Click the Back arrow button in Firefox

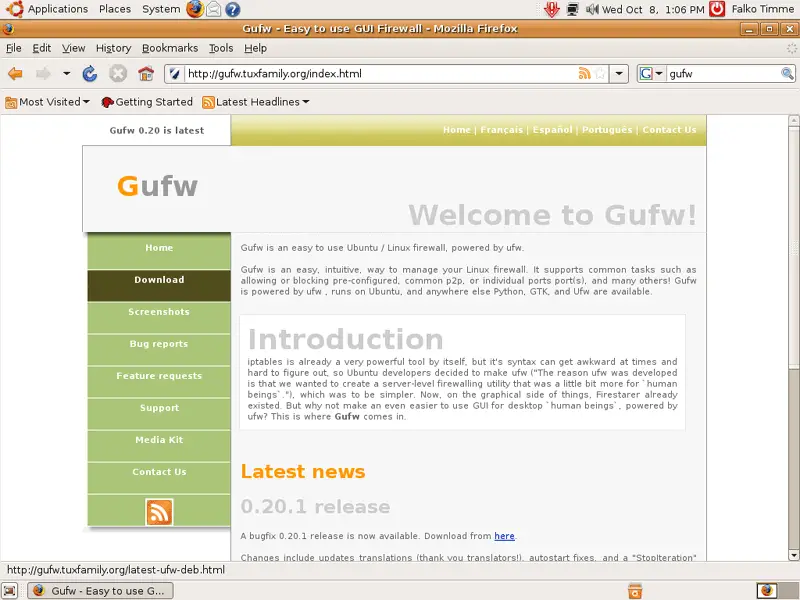tap(15, 74)
